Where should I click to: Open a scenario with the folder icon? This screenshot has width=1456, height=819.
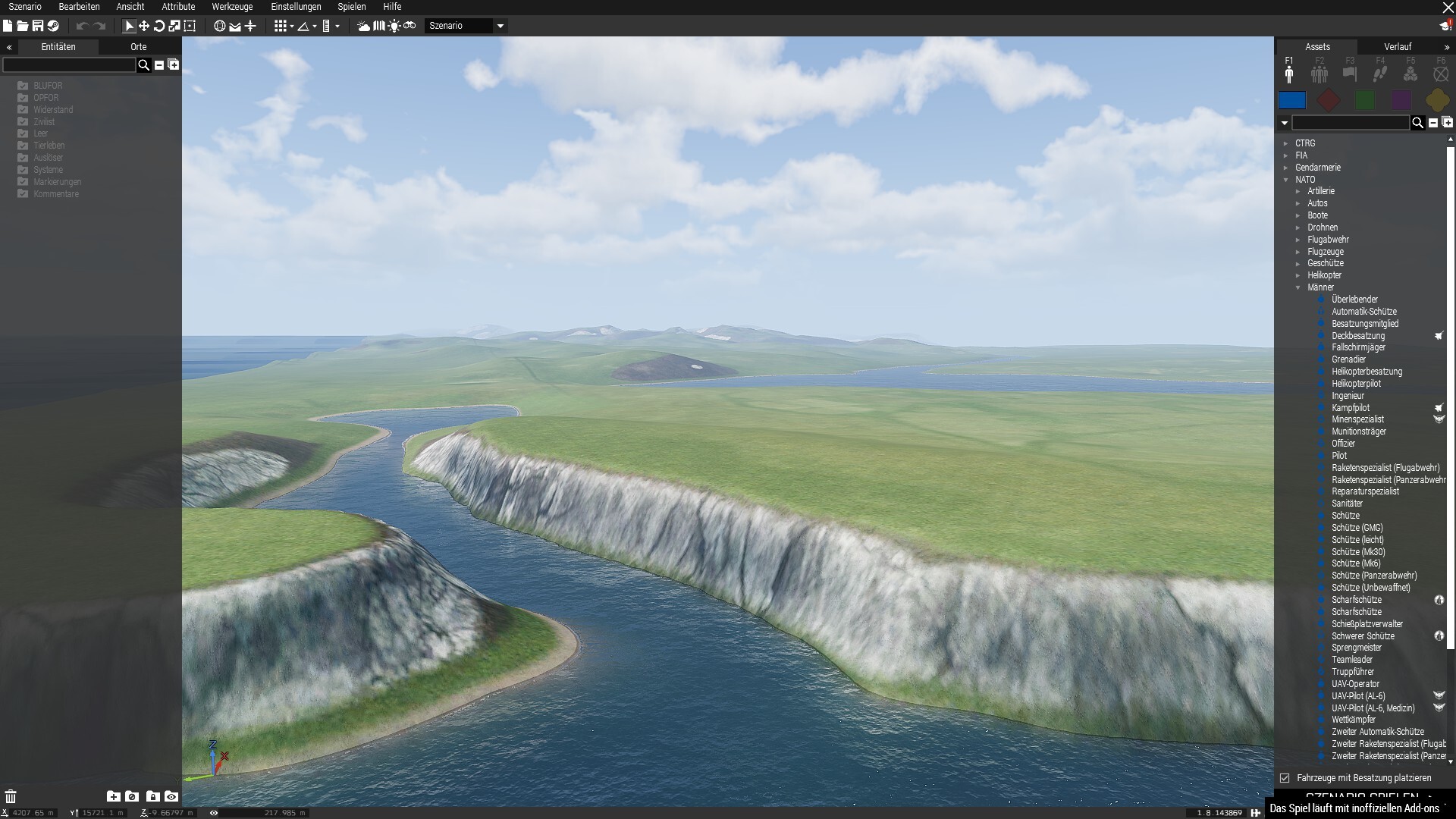(23, 26)
